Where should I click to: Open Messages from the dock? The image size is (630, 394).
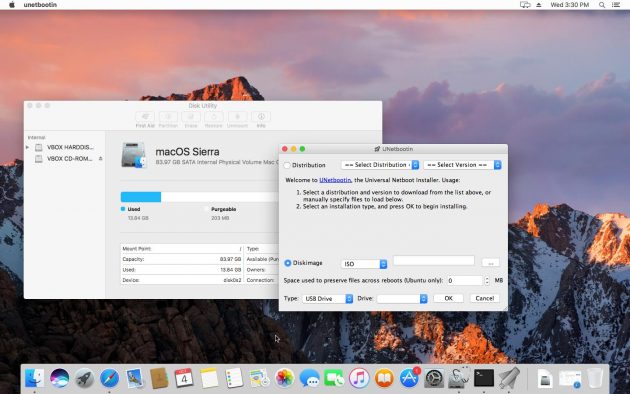pos(309,378)
